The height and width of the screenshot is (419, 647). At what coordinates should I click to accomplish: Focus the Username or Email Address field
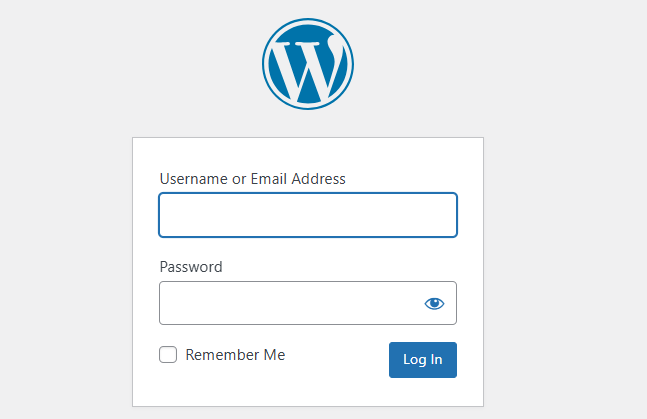308,215
